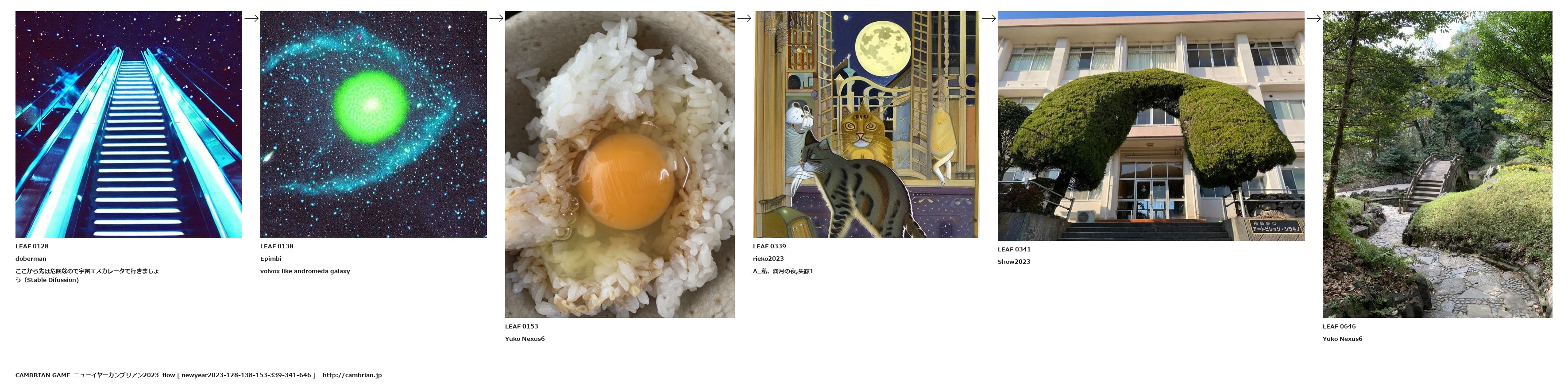Click the arrow between LEAF 0128 and 0138
1568x386 pixels.
point(251,18)
